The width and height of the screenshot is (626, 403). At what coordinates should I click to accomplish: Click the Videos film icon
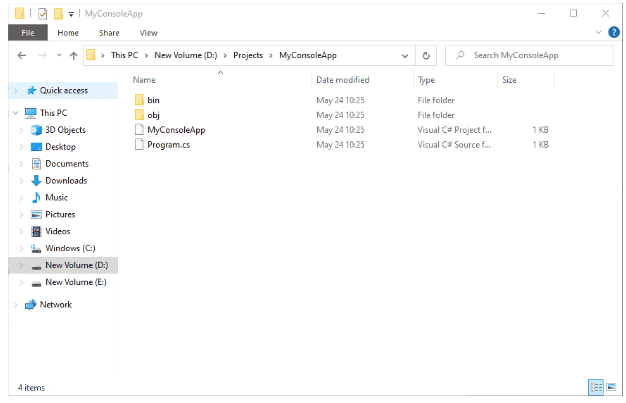click(36, 231)
